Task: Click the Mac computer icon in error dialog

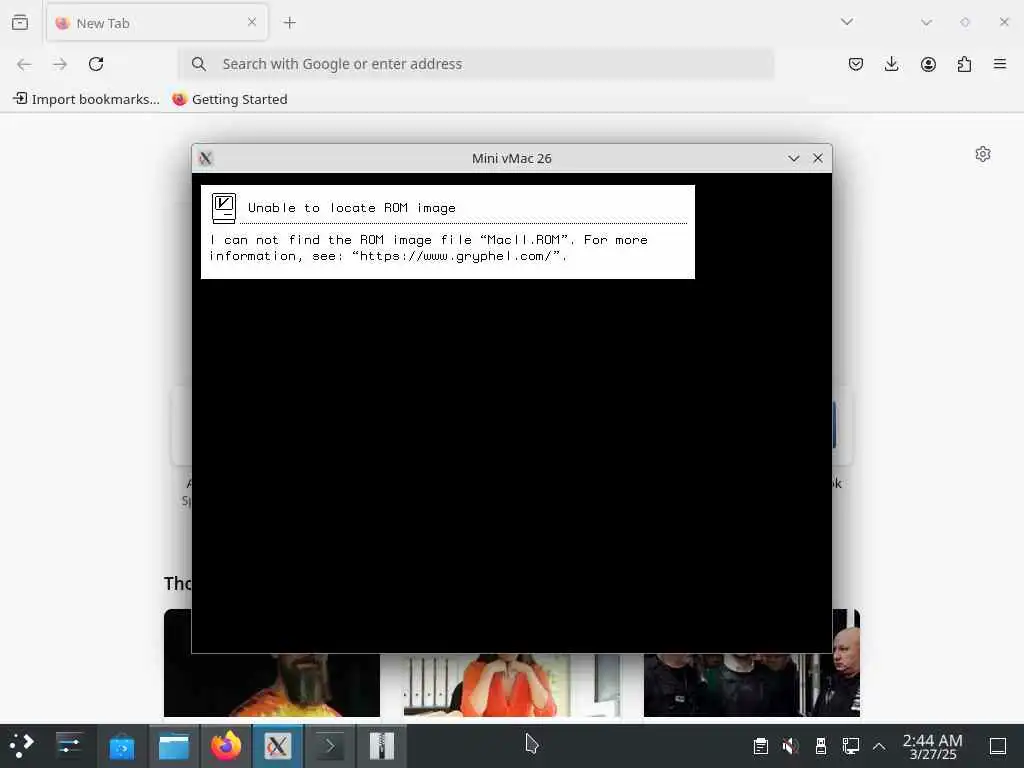Action: click(x=223, y=208)
